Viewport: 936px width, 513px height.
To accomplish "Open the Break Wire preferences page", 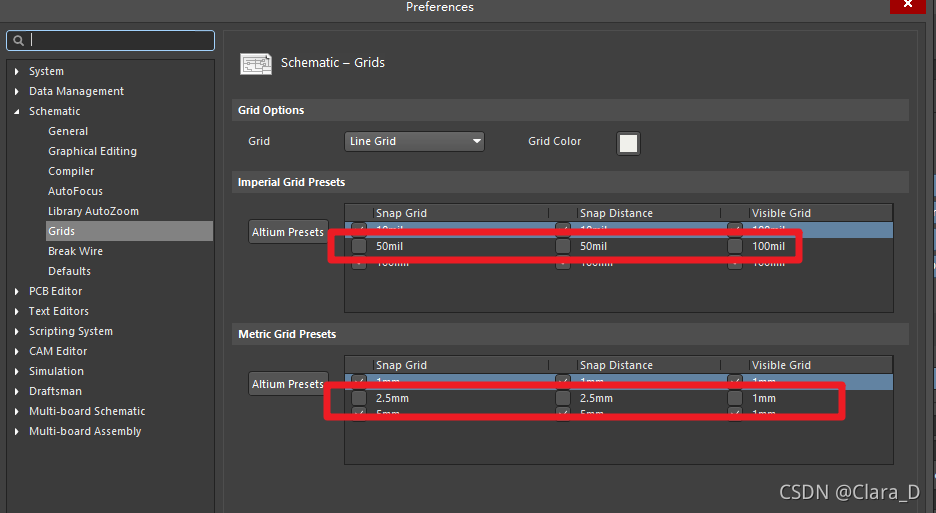I will [75, 252].
